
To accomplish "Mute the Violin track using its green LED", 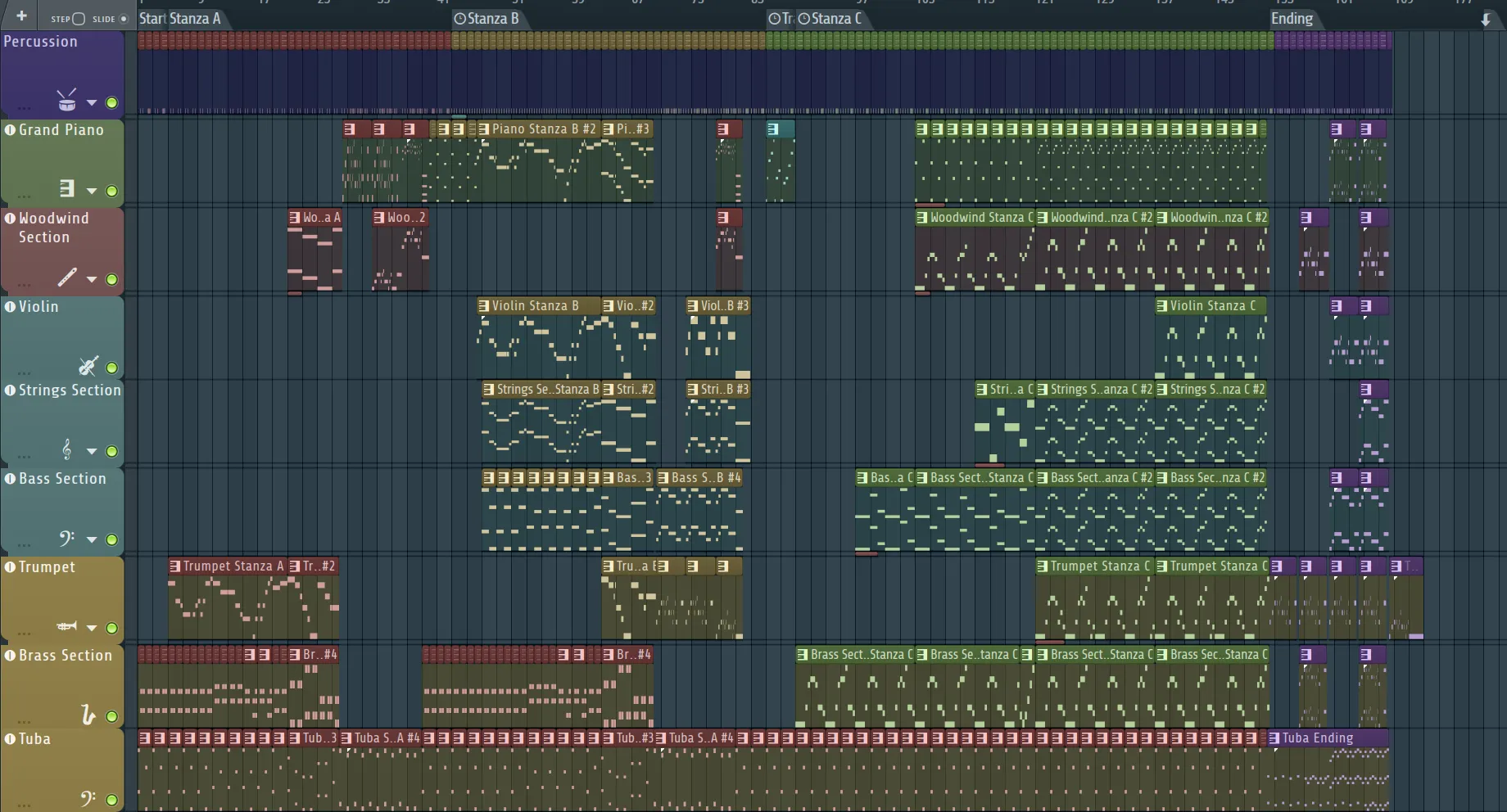I will 111,368.
